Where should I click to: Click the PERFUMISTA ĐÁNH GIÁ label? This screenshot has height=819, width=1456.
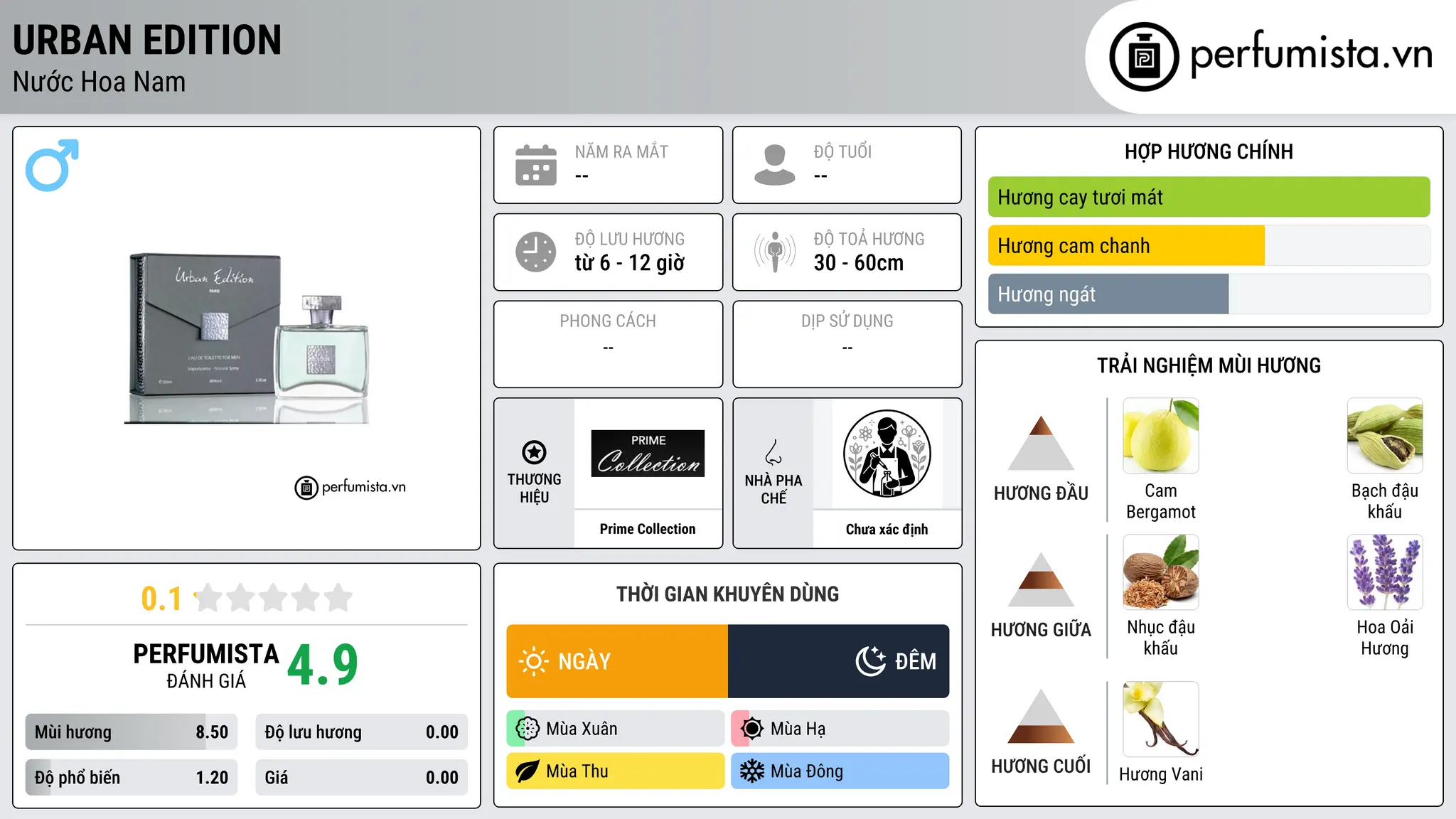tap(206, 665)
